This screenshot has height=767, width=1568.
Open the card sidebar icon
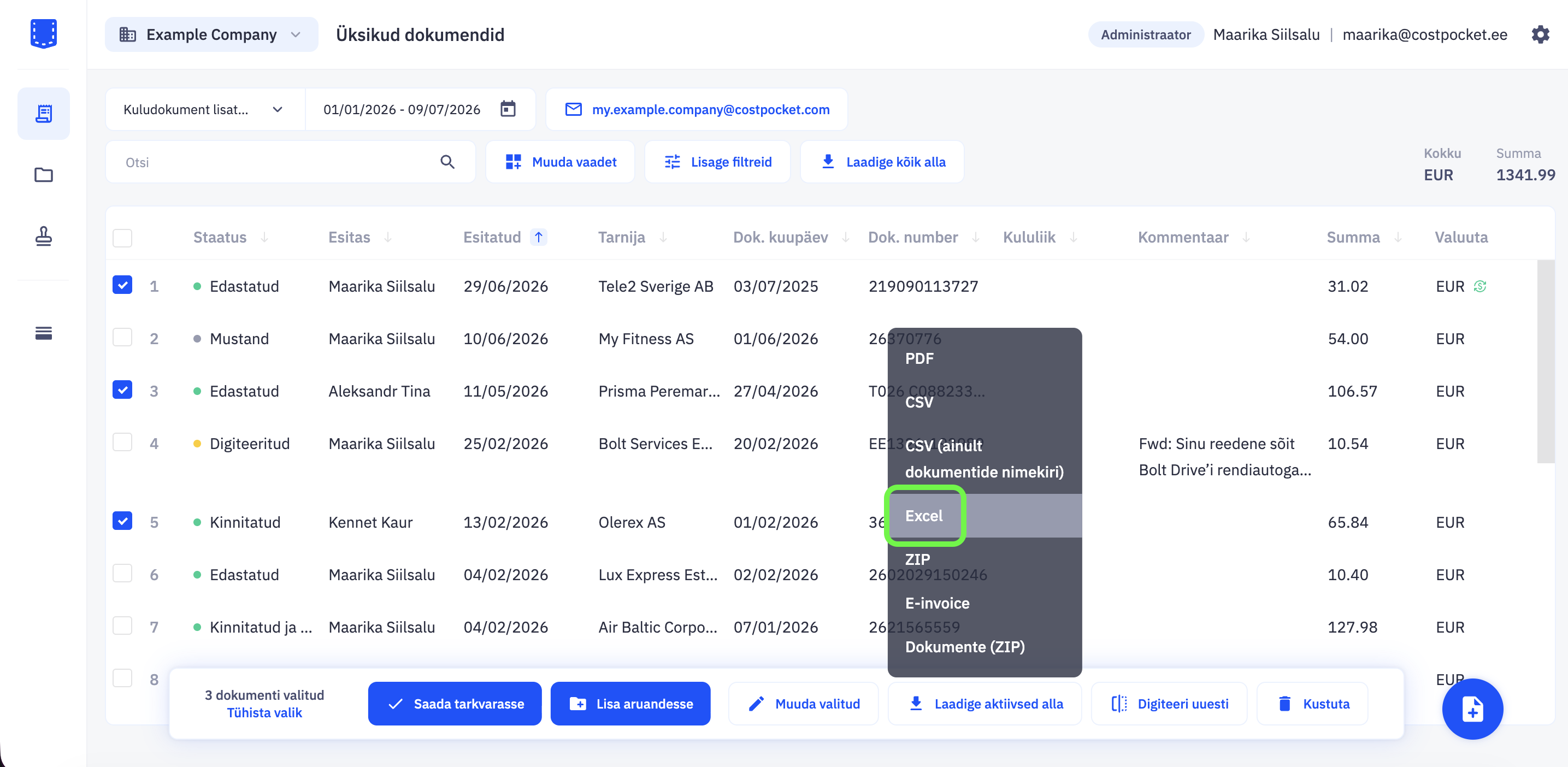[x=43, y=333]
